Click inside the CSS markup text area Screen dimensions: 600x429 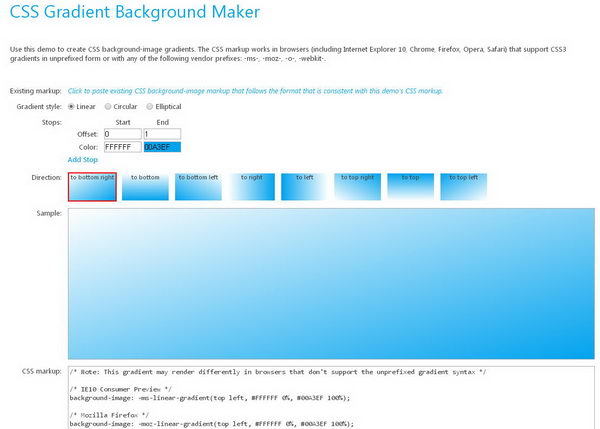pyautogui.click(x=331, y=398)
